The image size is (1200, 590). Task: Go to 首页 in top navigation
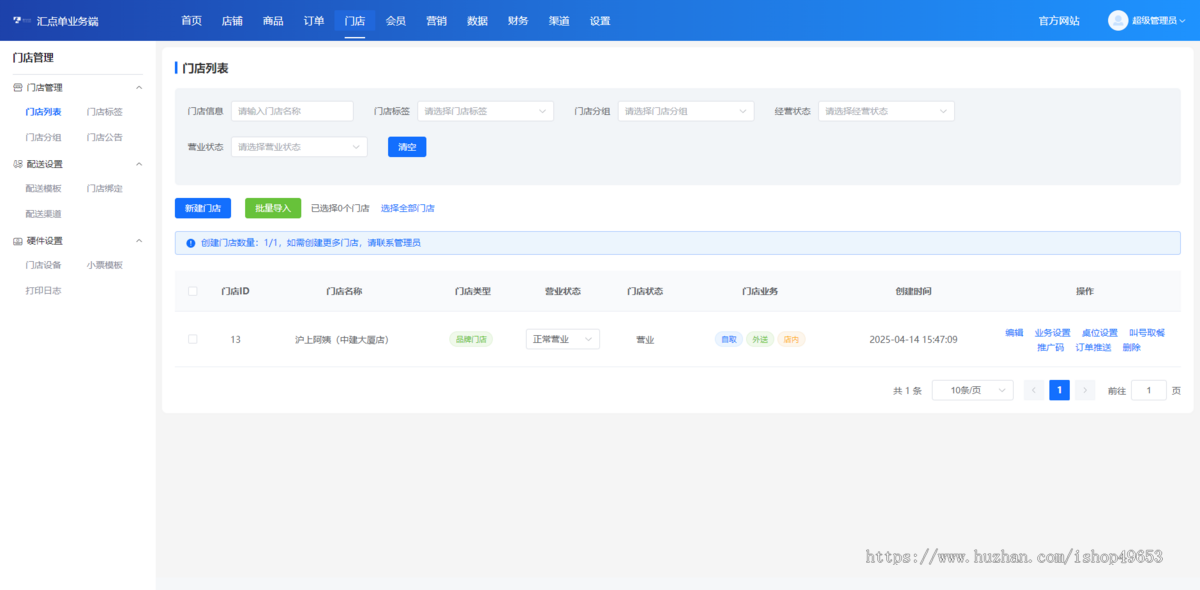pyautogui.click(x=191, y=20)
